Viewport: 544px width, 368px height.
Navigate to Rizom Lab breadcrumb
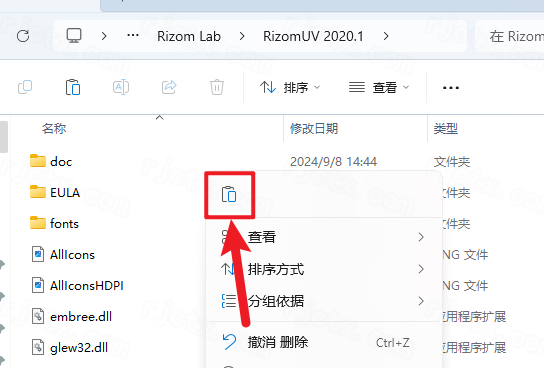(189, 36)
